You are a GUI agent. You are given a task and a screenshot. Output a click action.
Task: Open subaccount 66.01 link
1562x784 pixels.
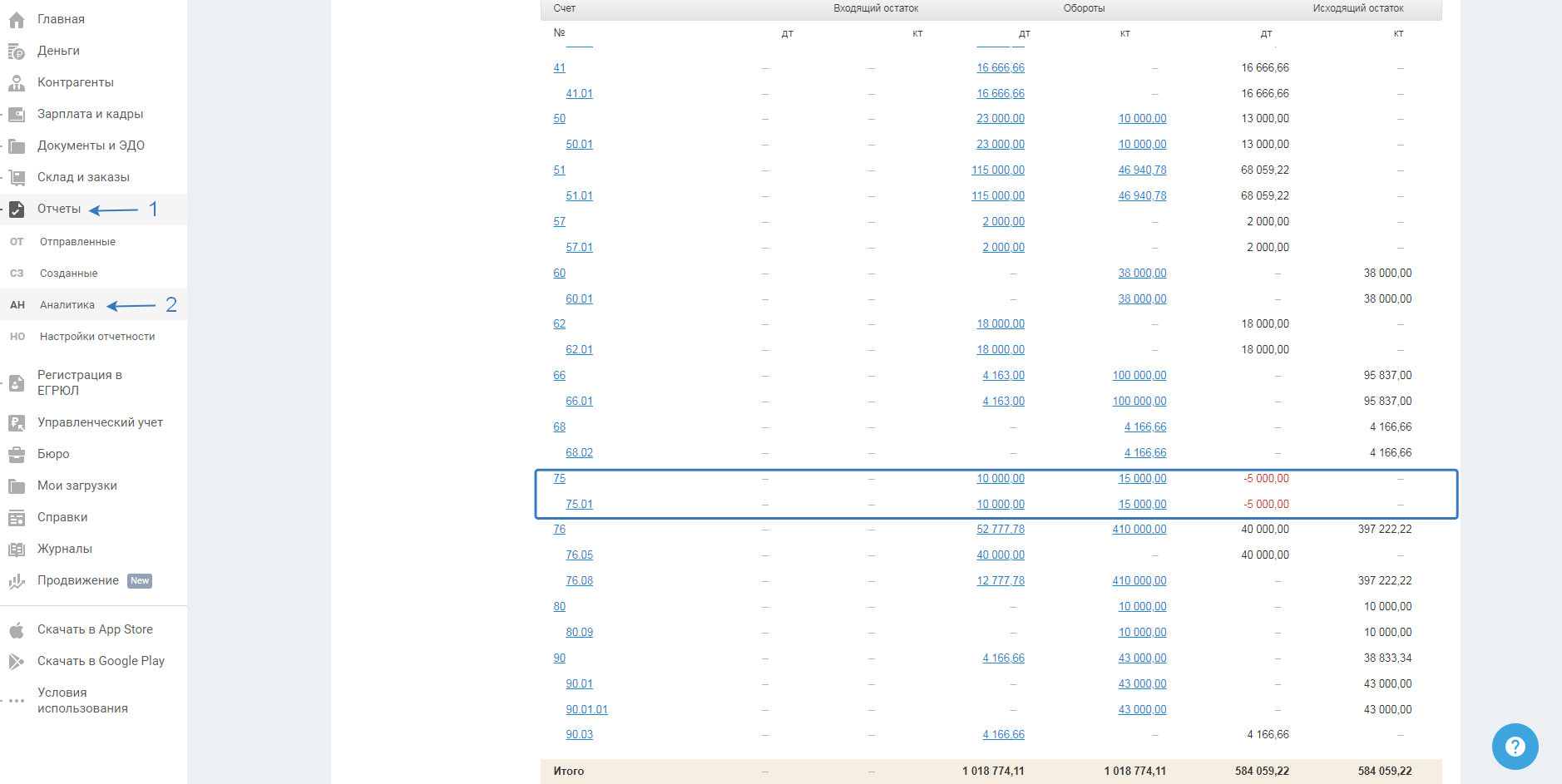click(579, 402)
